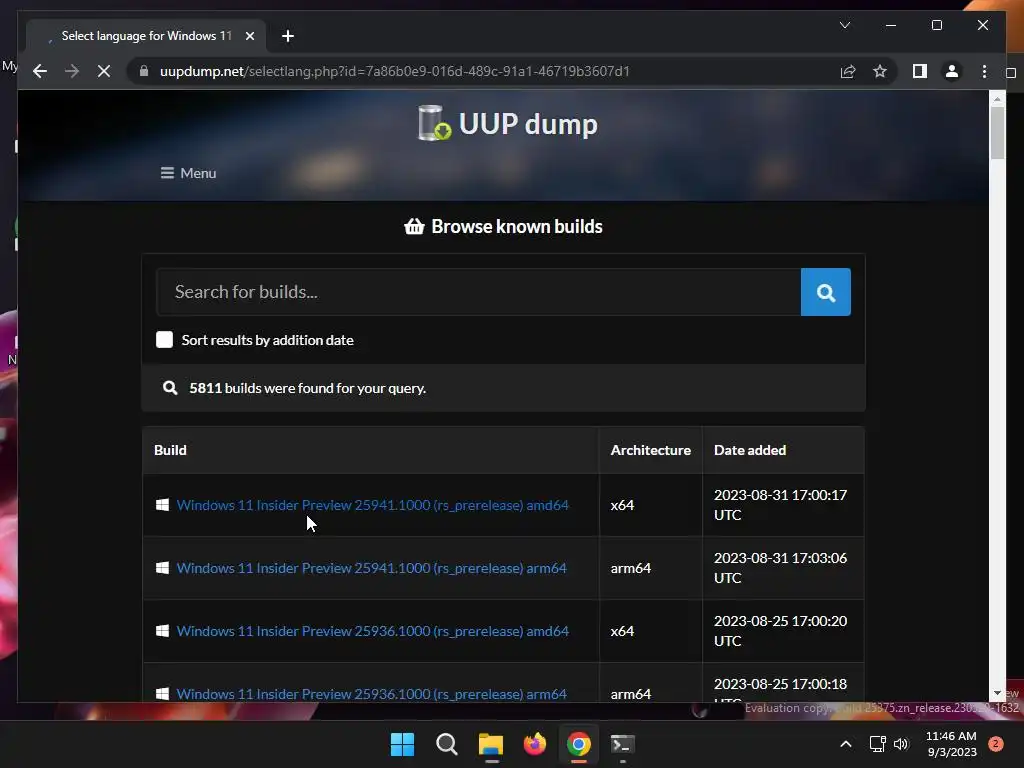This screenshot has width=1024, height=768.
Task: Click Windows logo beside 25936.1000 amd64
Action: tap(163, 631)
